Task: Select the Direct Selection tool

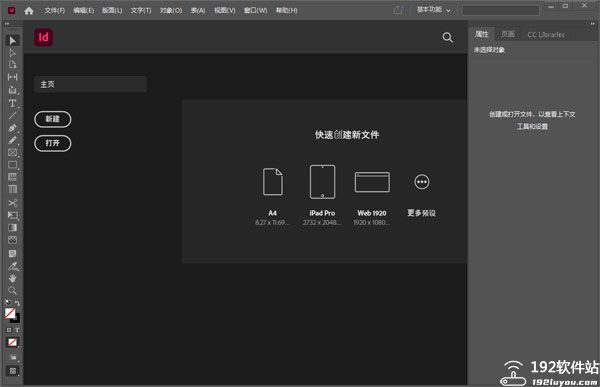Action: pos(12,52)
